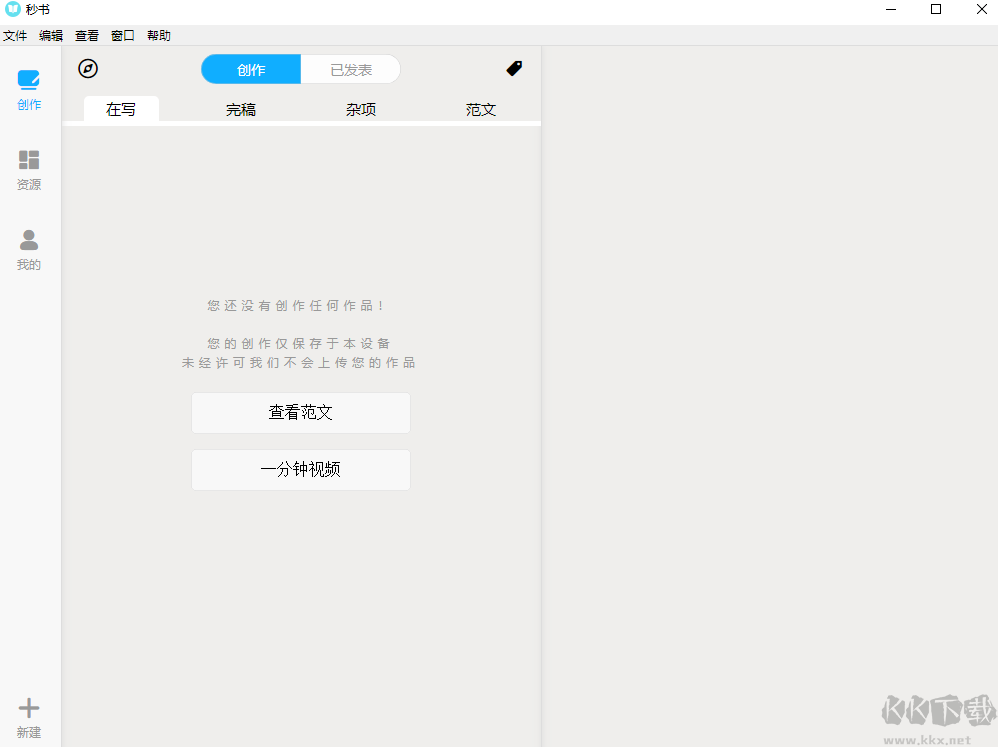998x747 pixels.
Task: Select the person icon labeled 我的
Action: [28, 240]
